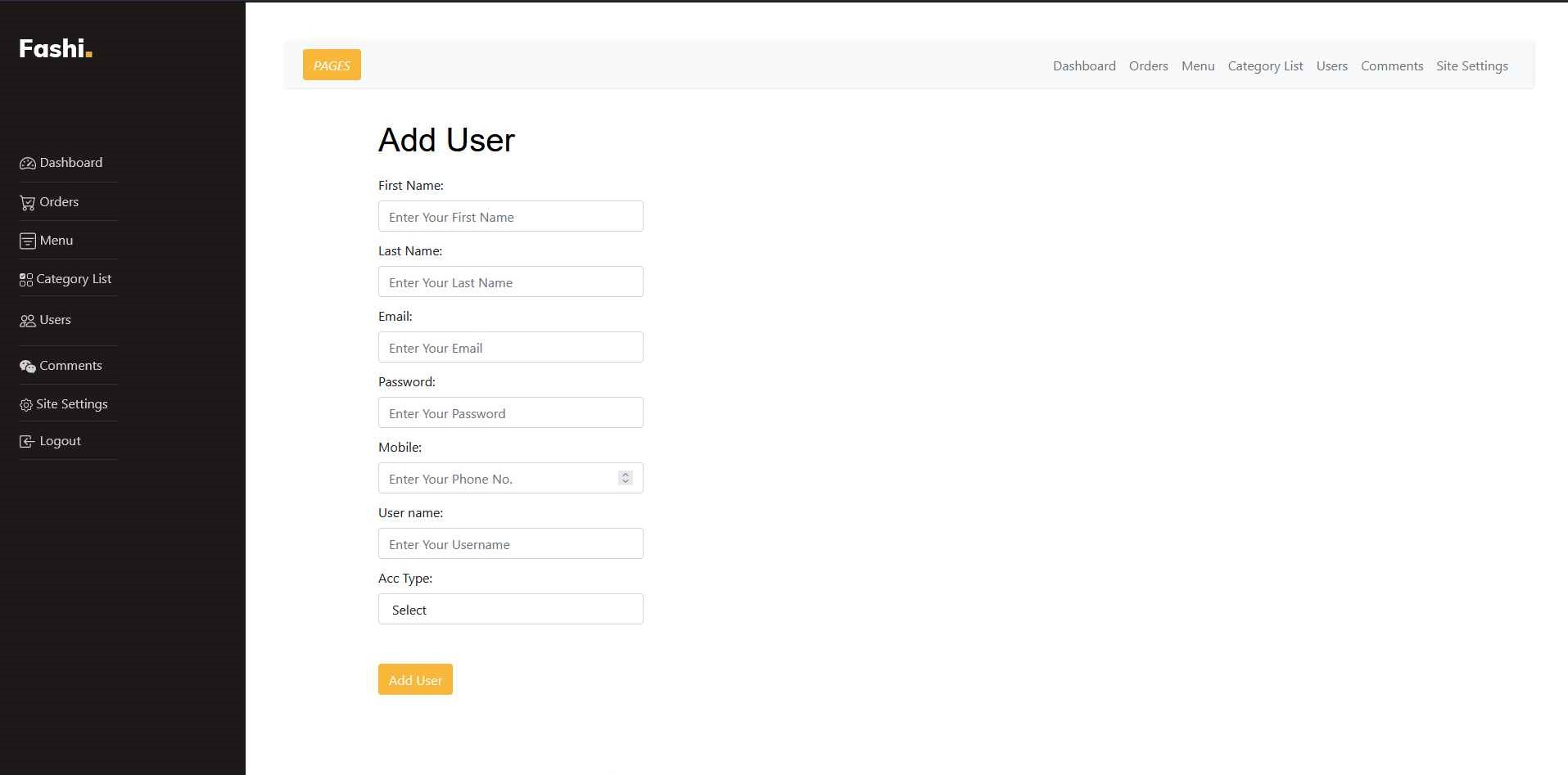Open the Acc Type Select dropdown
The width and height of the screenshot is (1568, 775).
(x=510, y=610)
